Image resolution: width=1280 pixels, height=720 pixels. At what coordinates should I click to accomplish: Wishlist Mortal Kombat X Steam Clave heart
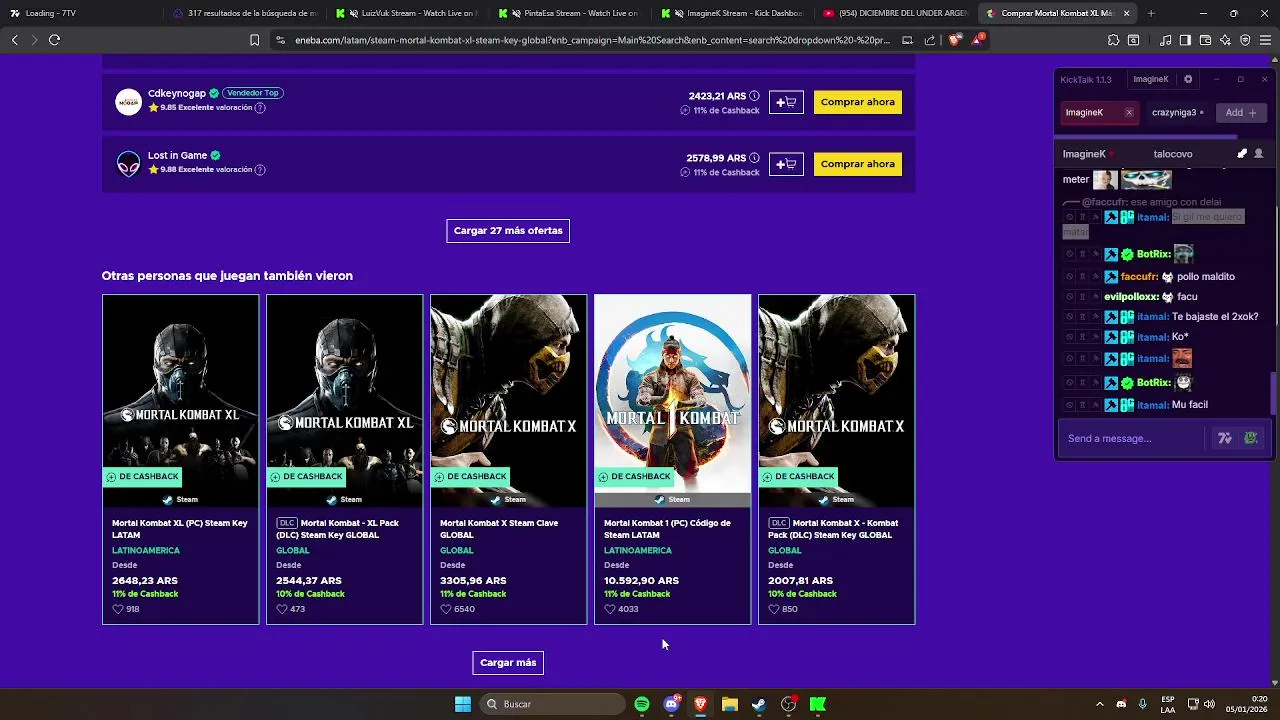tap(446, 609)
